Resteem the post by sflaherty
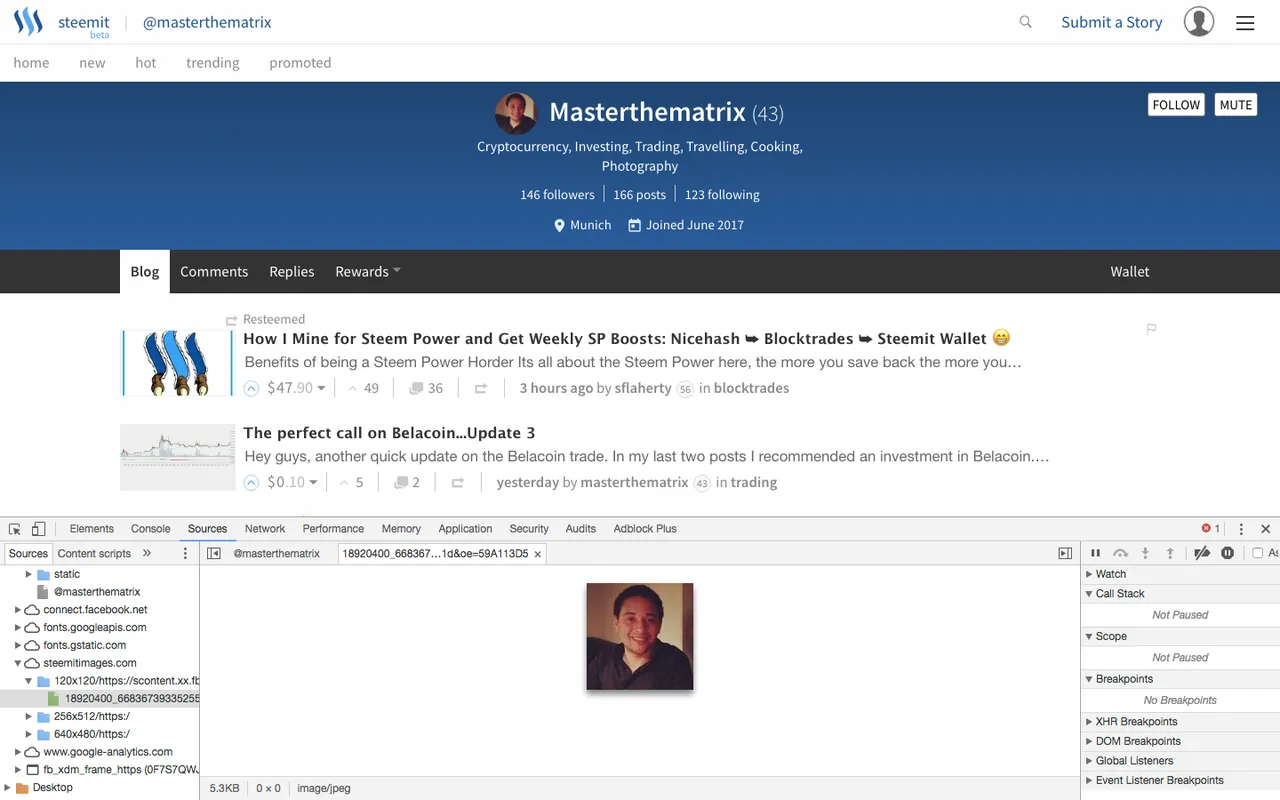 (x=481, y=388)
